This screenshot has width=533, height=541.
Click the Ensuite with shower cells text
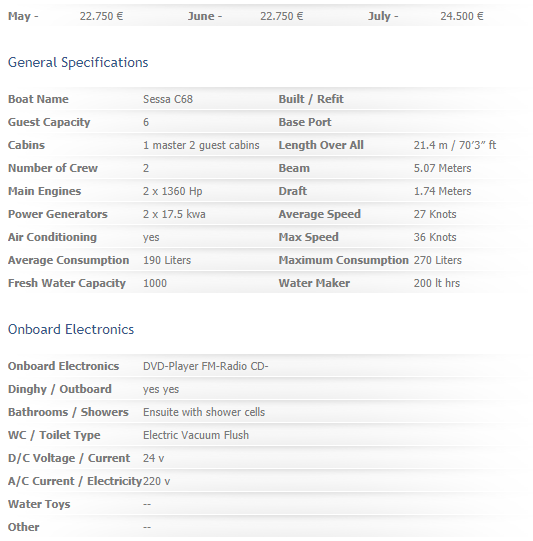[204, 412]
